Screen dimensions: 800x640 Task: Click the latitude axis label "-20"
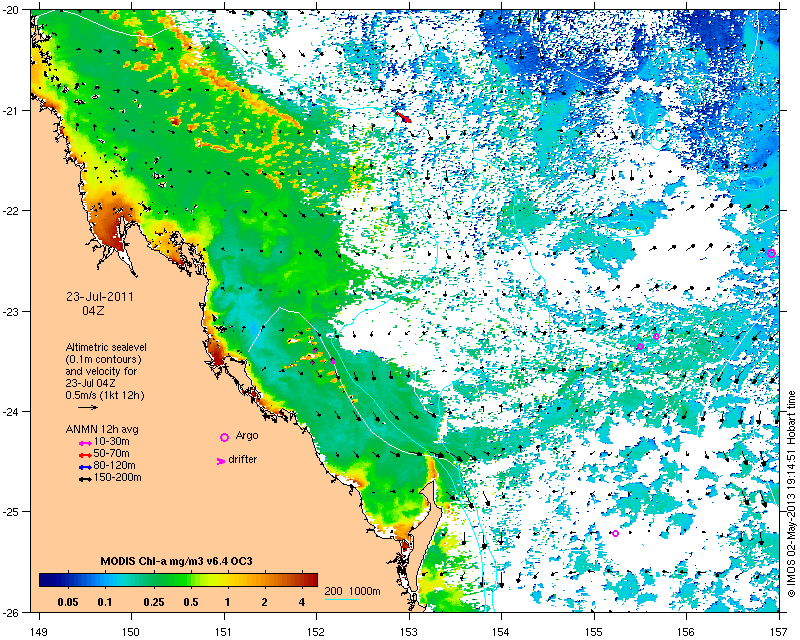click(10, 10)
